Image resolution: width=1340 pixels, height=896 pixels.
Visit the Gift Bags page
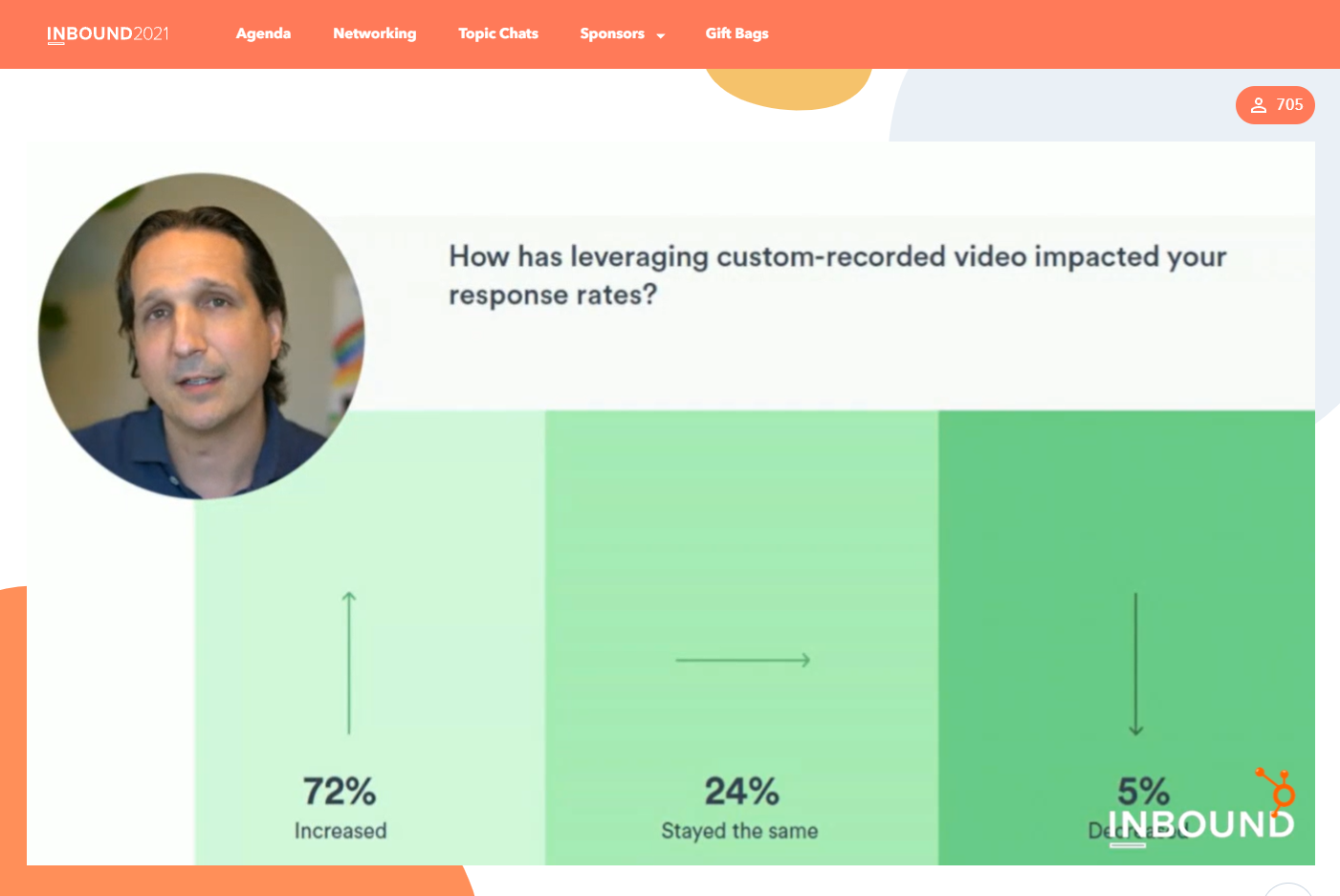point(737,33)
